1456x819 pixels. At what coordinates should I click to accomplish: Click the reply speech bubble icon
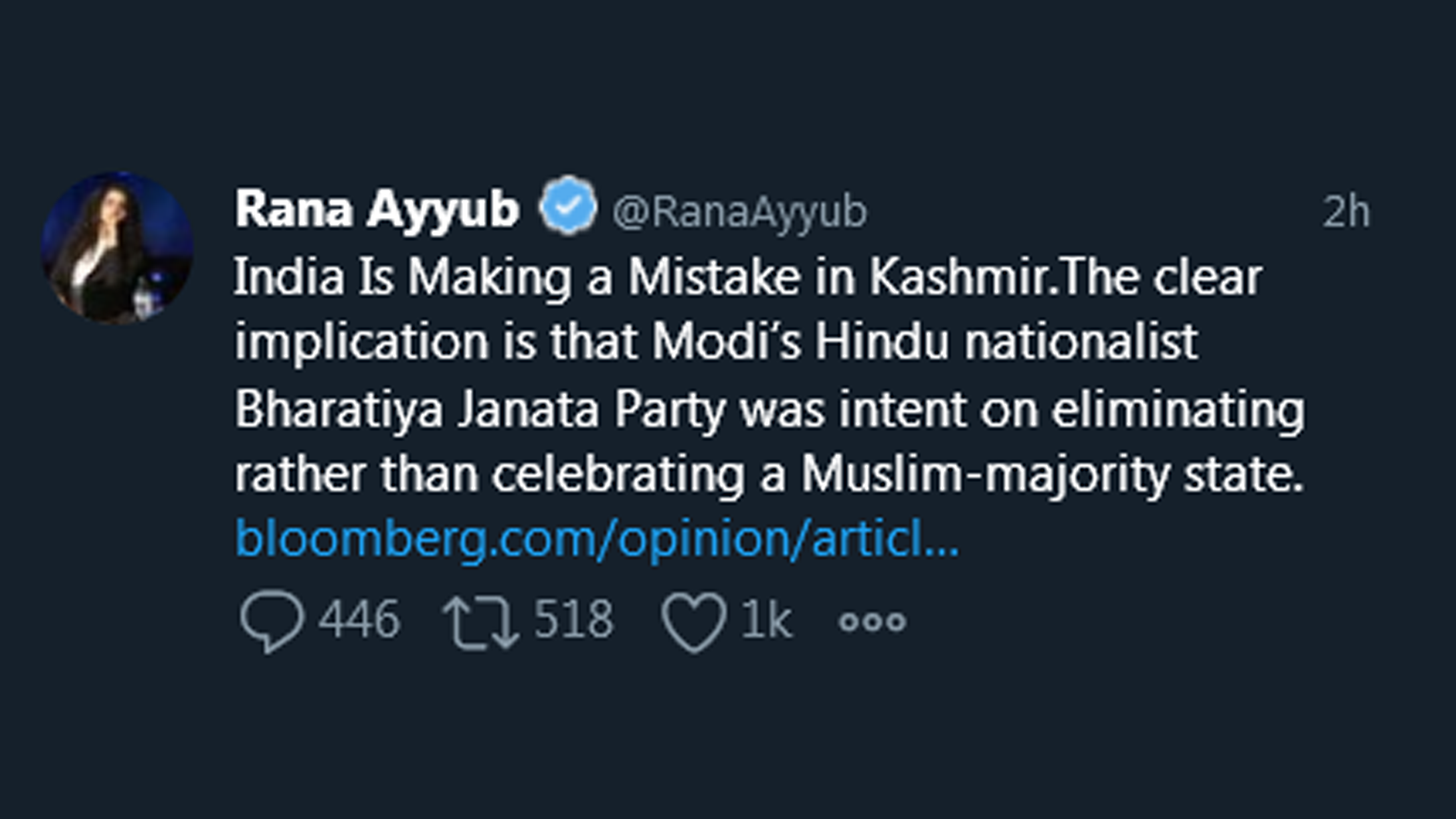pyautogui.click(x=272, y=621)
